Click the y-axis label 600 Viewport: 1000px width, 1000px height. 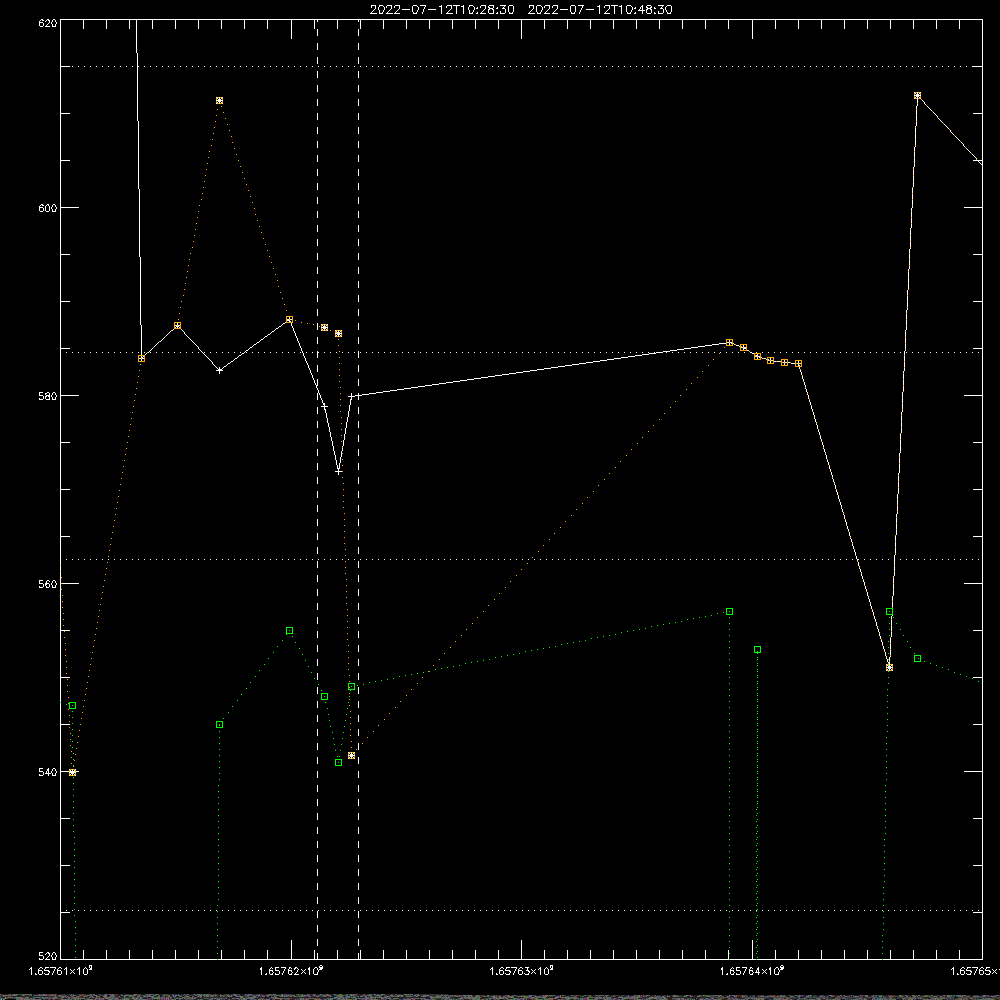click(x=48, y=209)
